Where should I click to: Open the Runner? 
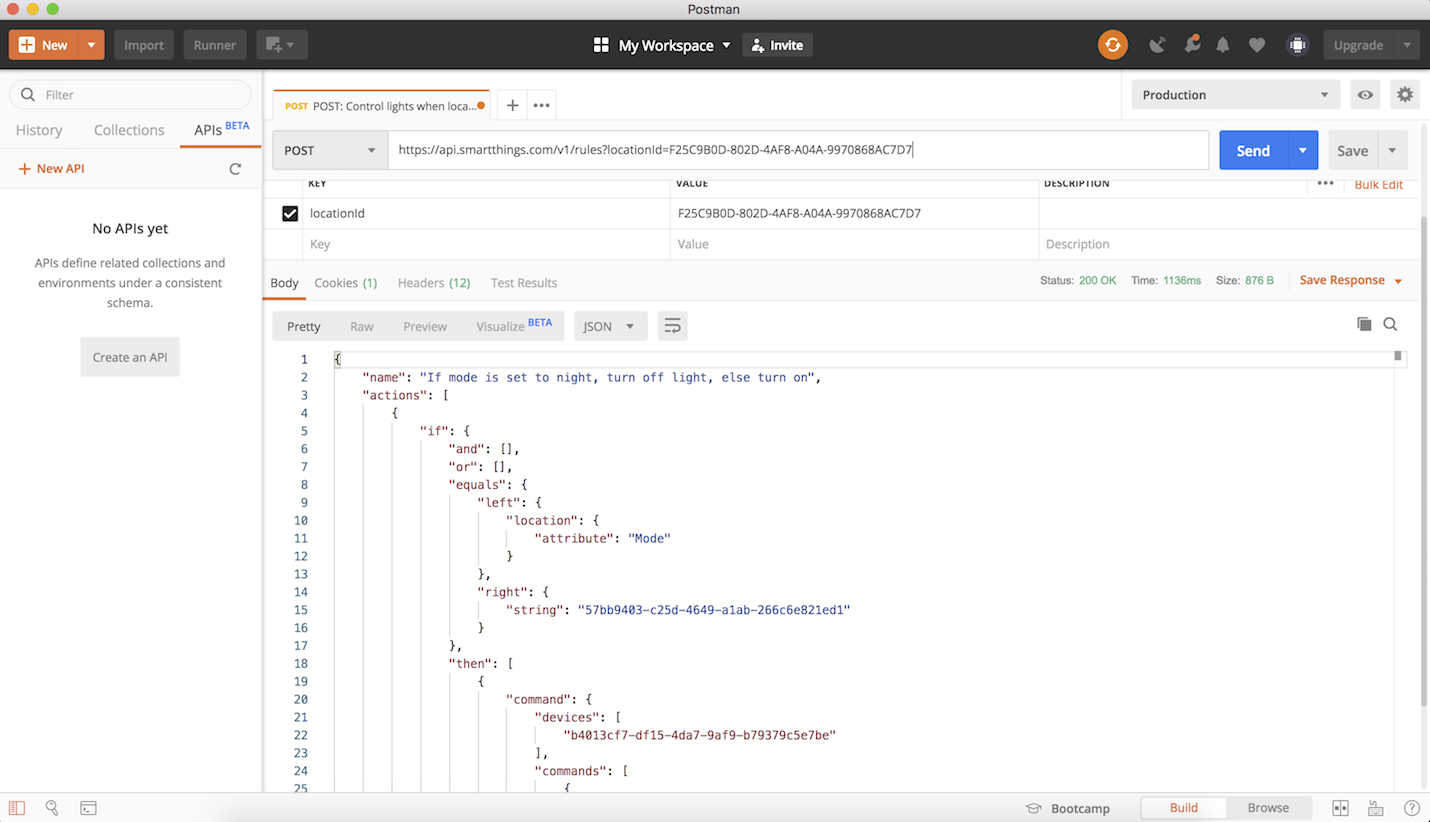(x=215, y=45)
